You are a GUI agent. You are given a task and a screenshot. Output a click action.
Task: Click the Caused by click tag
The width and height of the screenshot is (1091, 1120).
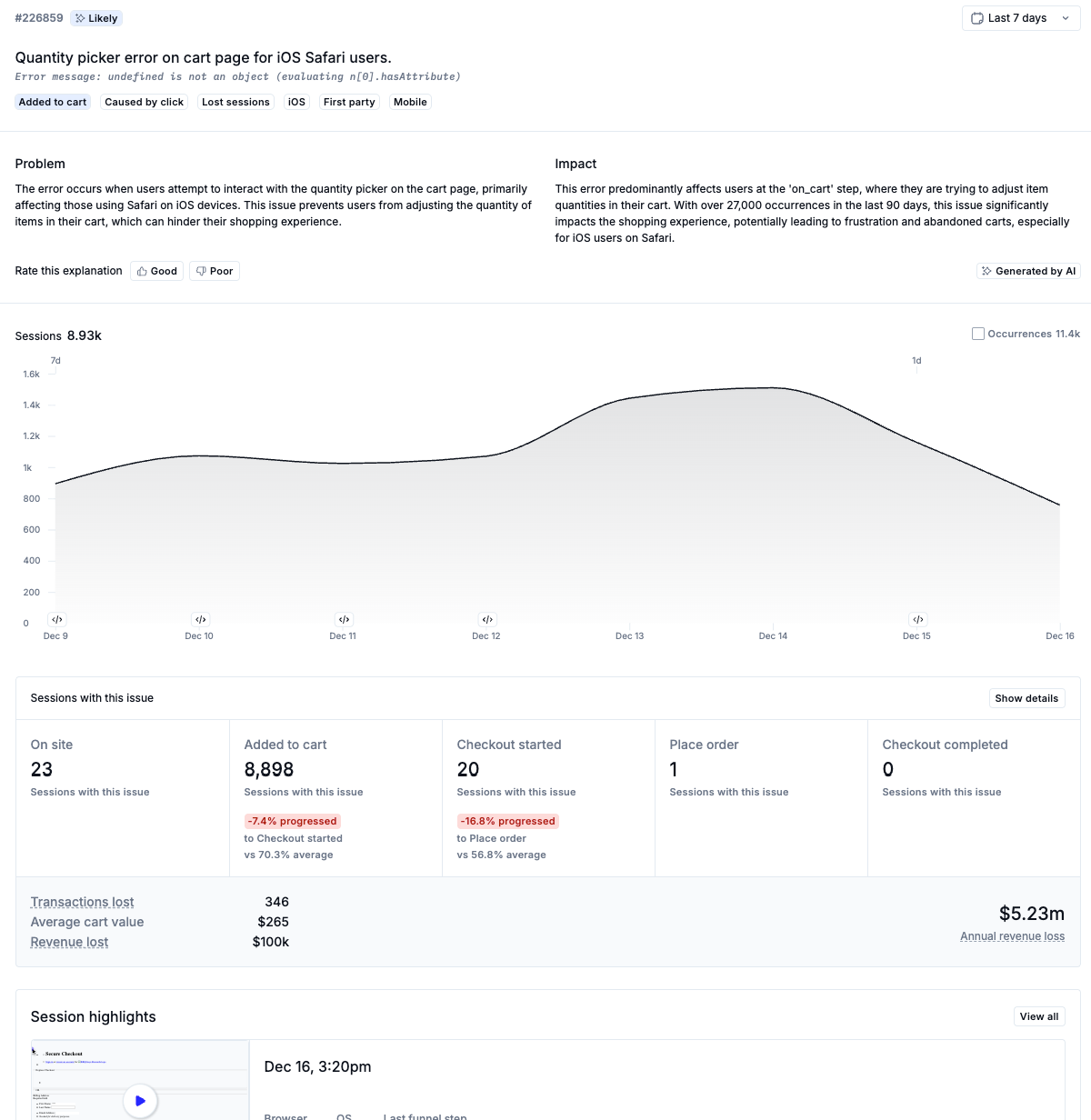pos(144,102)
